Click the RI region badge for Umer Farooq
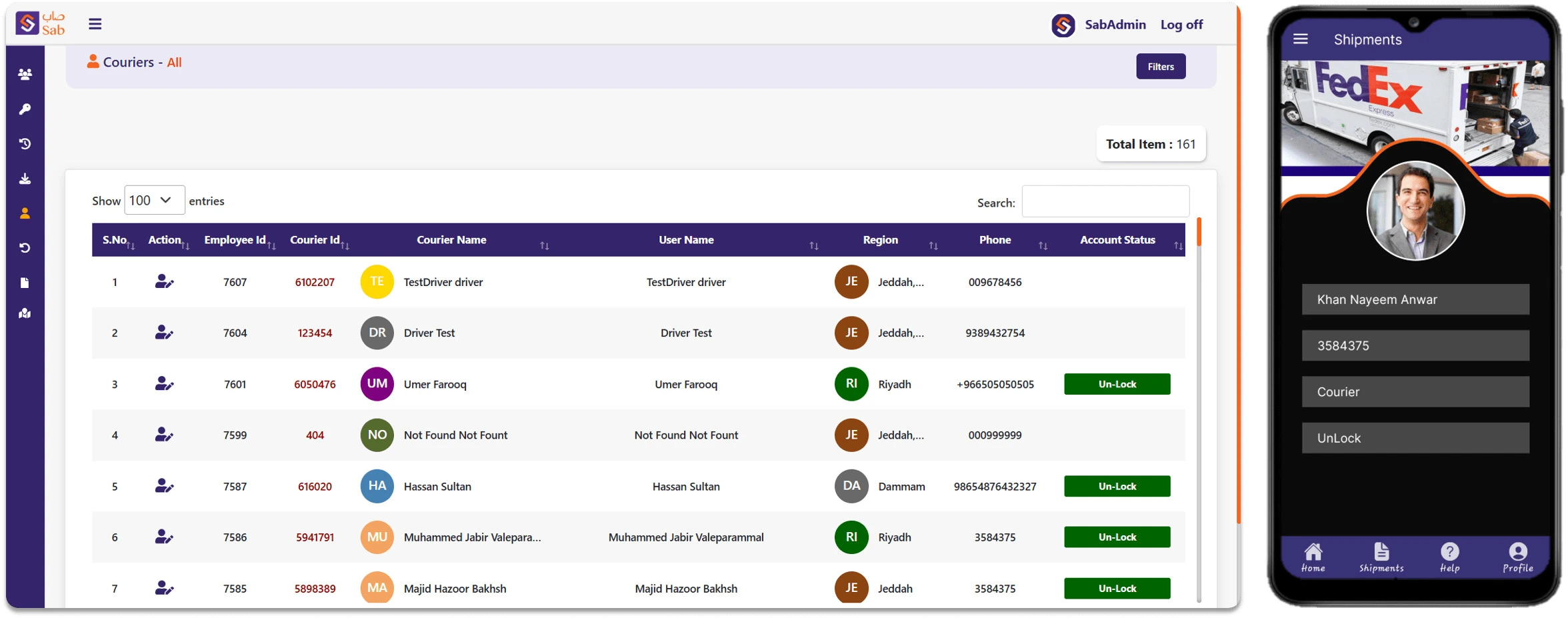The width and height of the screenshot is (1568, 618). [x=851, y=383]
